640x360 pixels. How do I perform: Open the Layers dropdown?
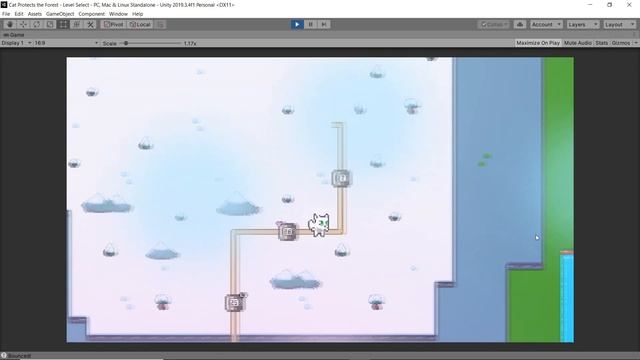(582, 24)
